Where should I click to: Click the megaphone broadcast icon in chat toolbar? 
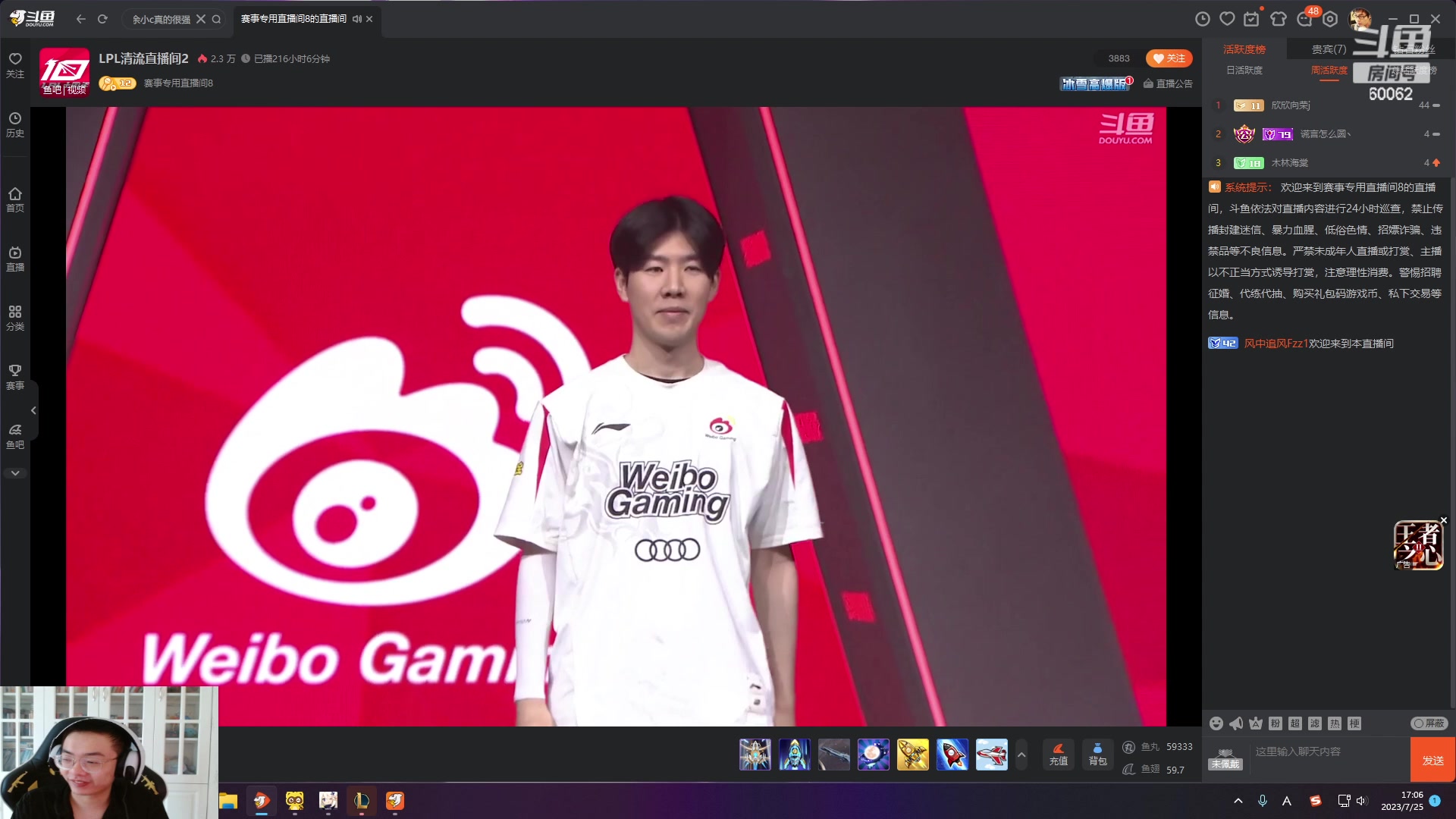1236,723
